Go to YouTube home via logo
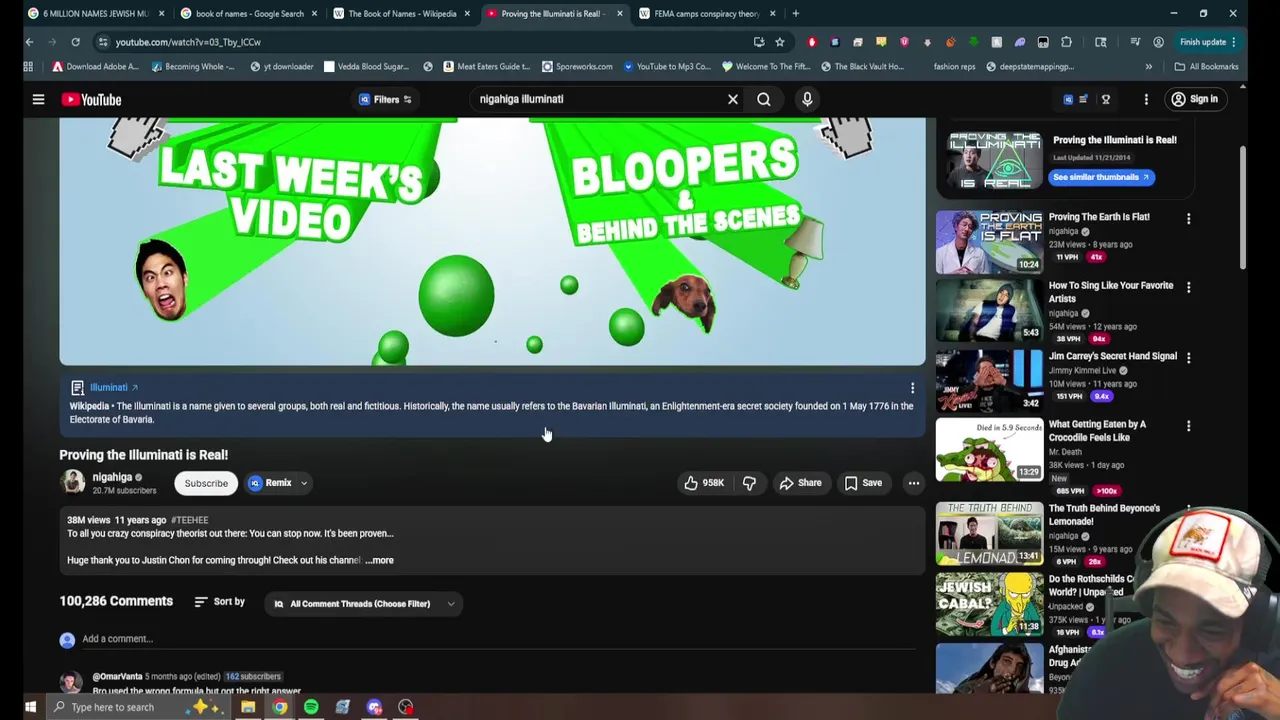 (91, 99)
